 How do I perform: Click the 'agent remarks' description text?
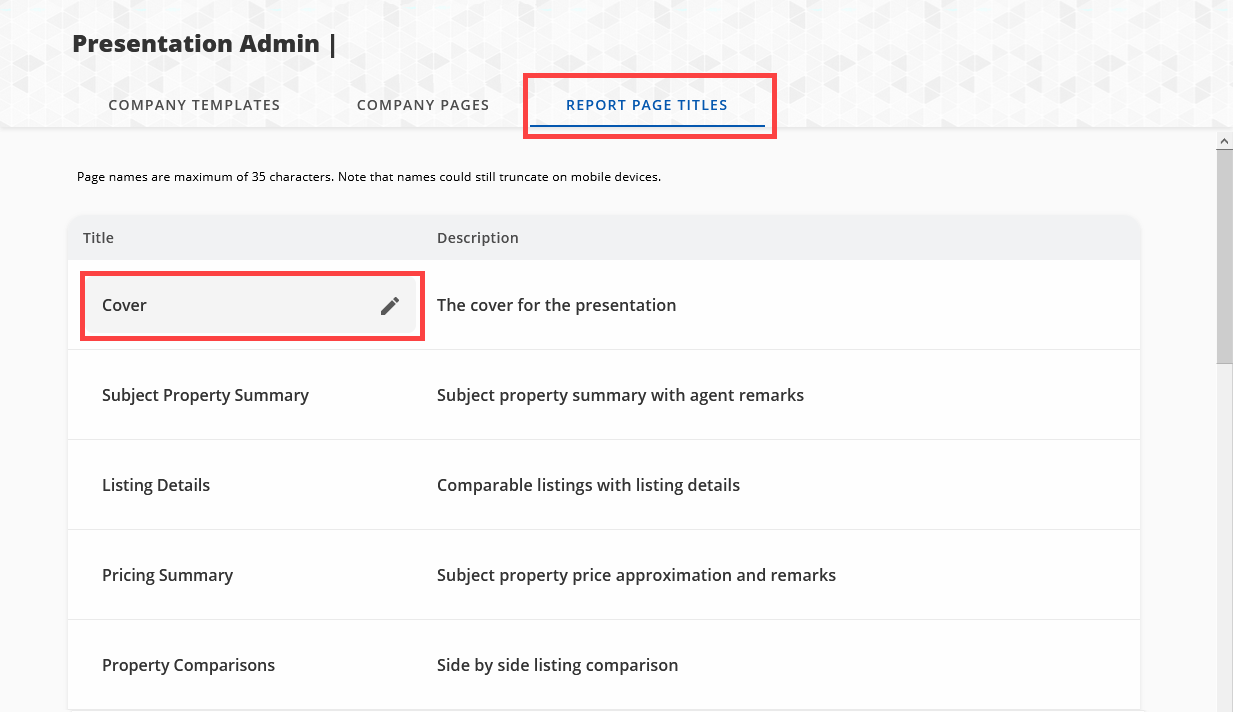[620, 395]
